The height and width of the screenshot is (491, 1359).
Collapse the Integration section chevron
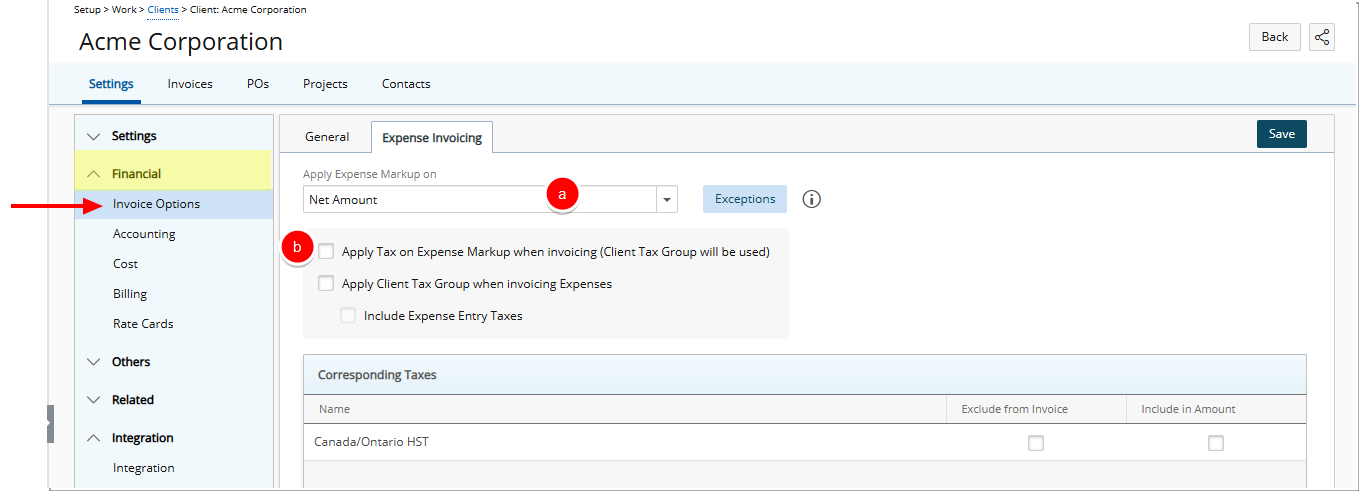(x=94, y=438)
